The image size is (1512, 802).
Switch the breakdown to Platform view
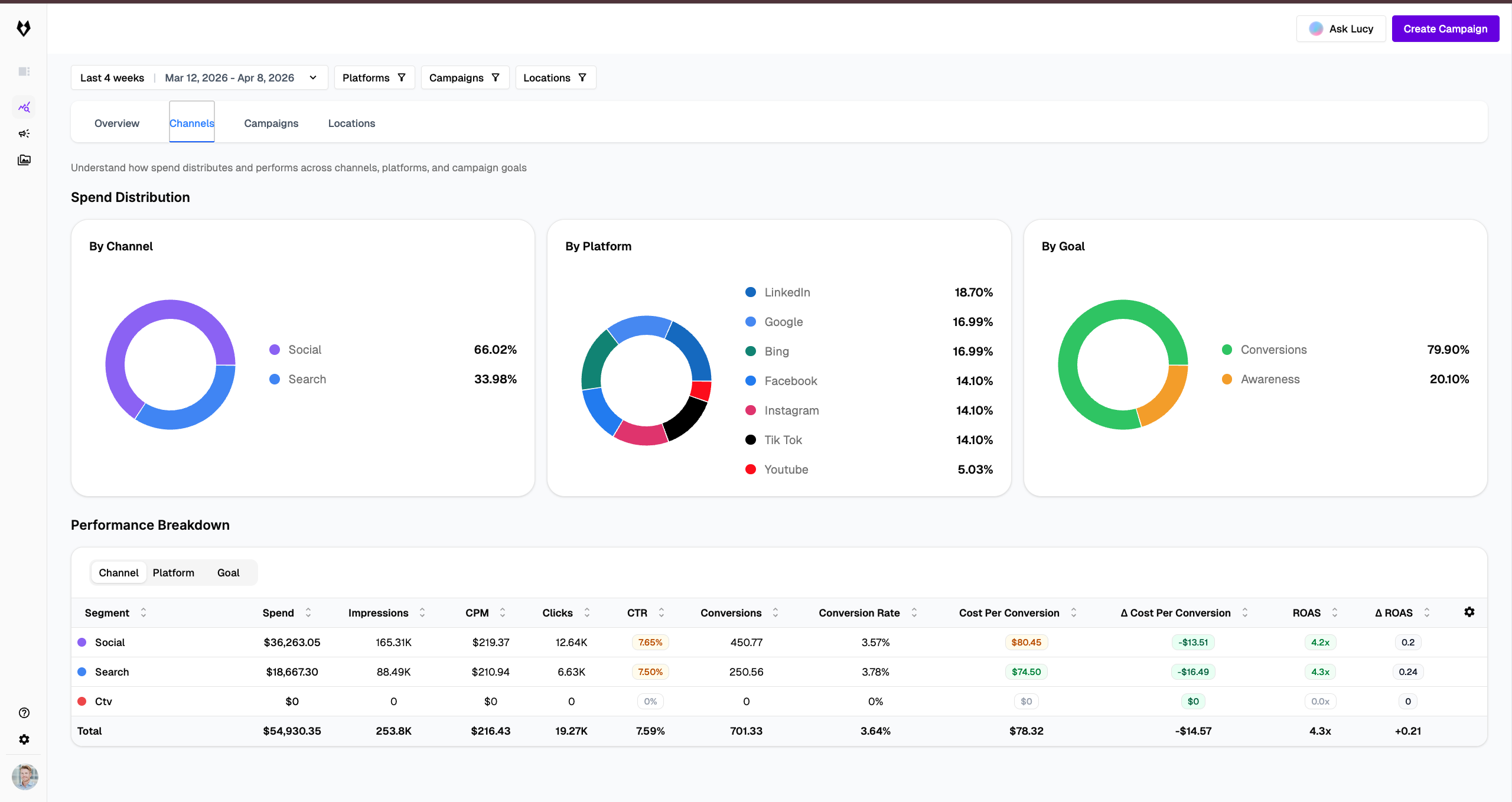pyautogui.click(x=174, y=572)
